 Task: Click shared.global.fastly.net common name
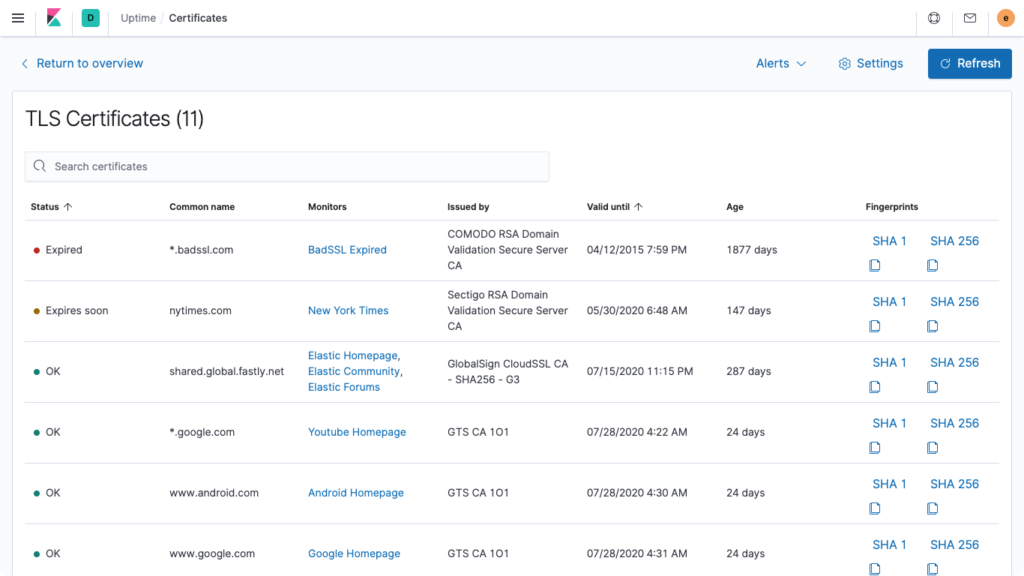point(227,371)
